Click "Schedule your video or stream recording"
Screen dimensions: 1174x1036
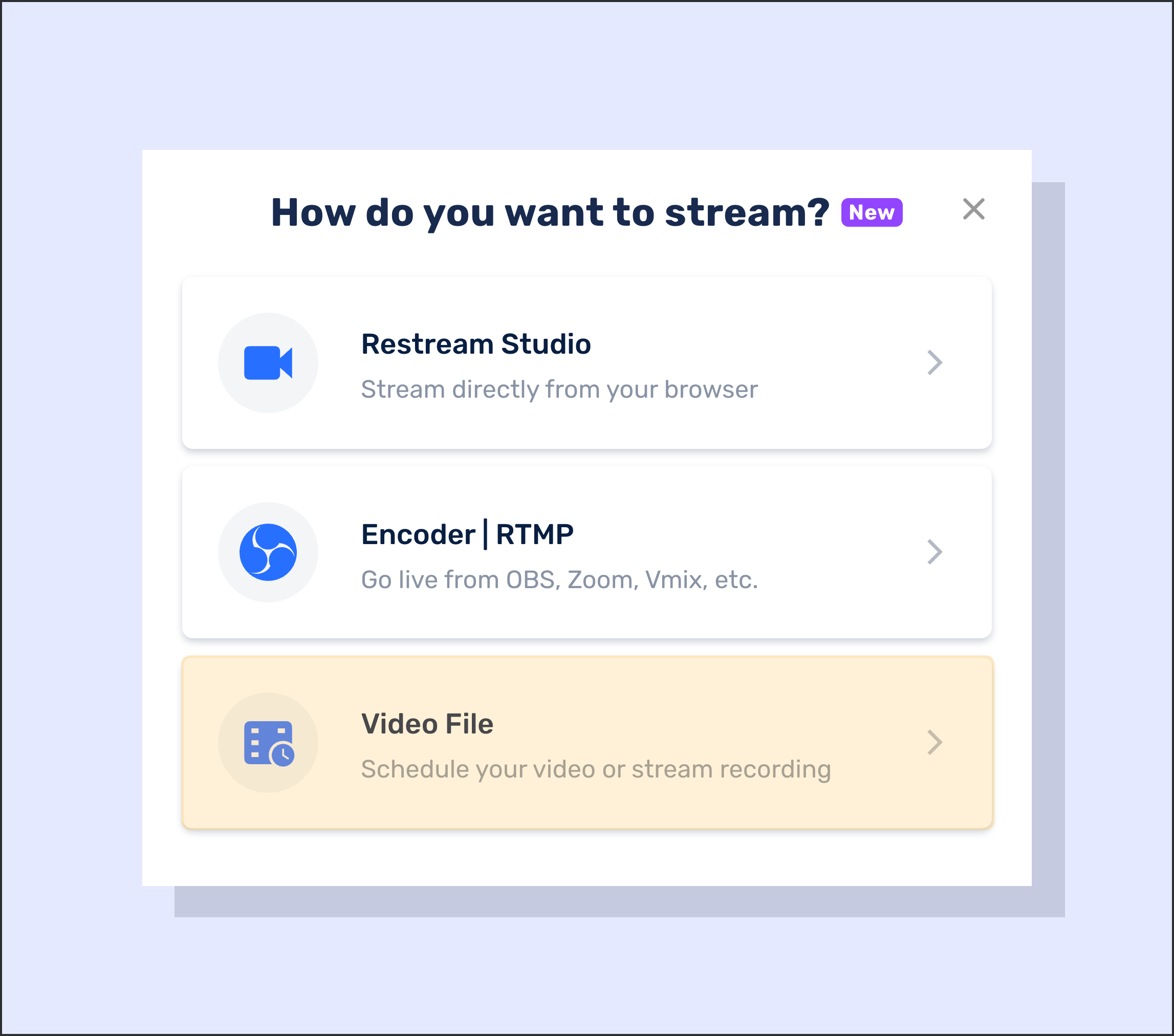(596, 769)
